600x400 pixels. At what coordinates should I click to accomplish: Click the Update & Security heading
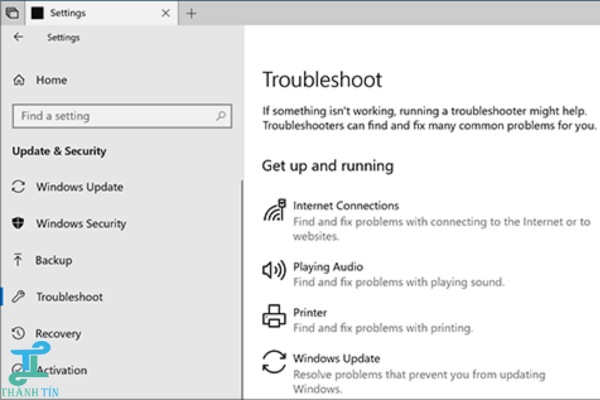point(59,151)
